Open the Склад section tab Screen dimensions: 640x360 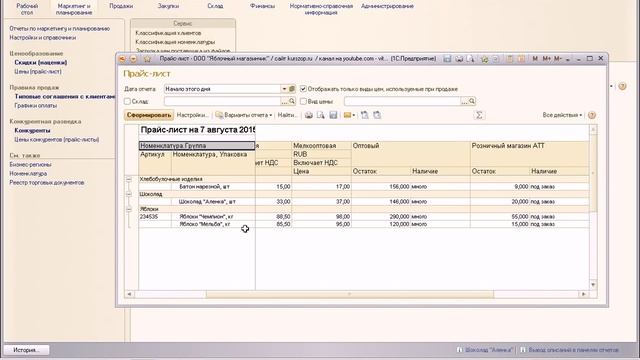[x=215, y=6]
